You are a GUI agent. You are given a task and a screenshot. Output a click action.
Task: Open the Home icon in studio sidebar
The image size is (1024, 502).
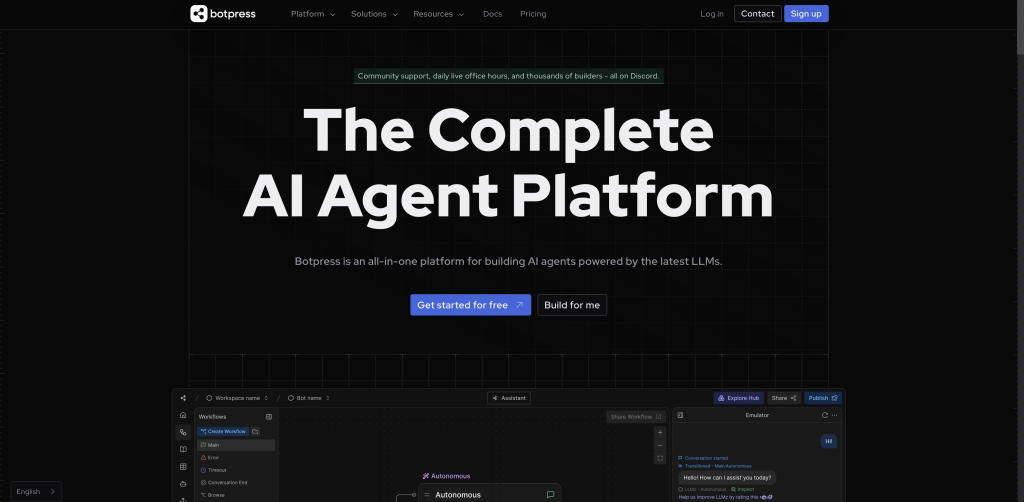click(183, 415)
